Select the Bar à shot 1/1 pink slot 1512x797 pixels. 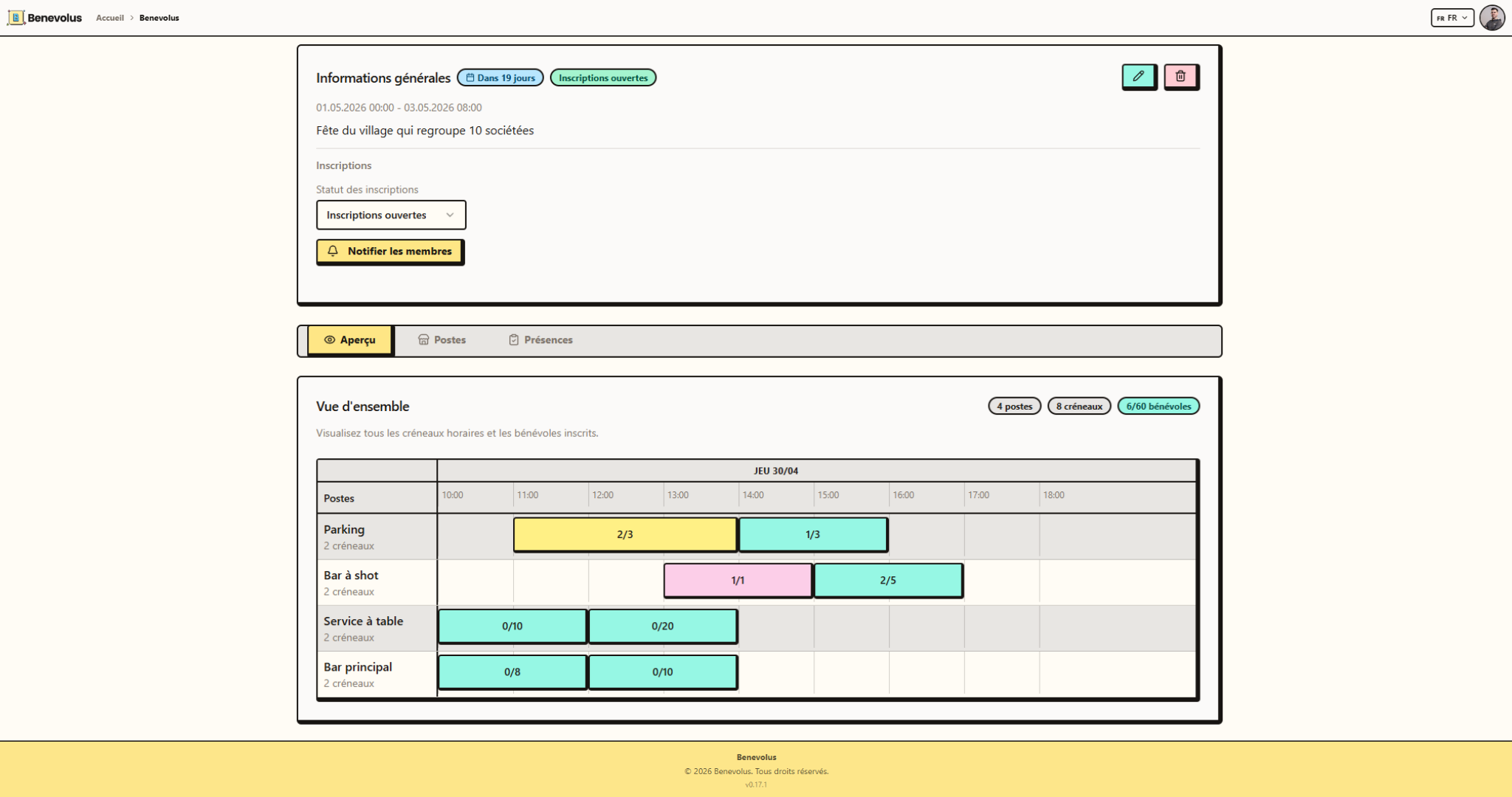[x=738, y=580]
